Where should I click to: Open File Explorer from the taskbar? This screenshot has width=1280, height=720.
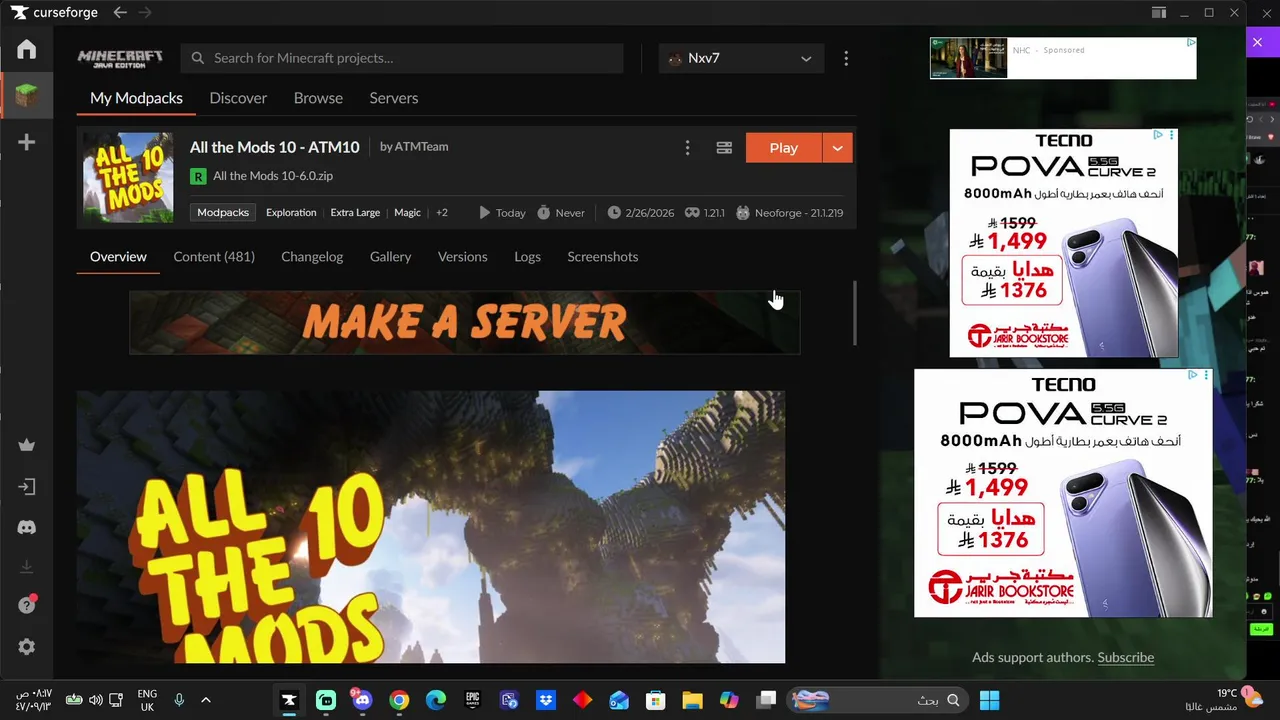click(692, 700)
